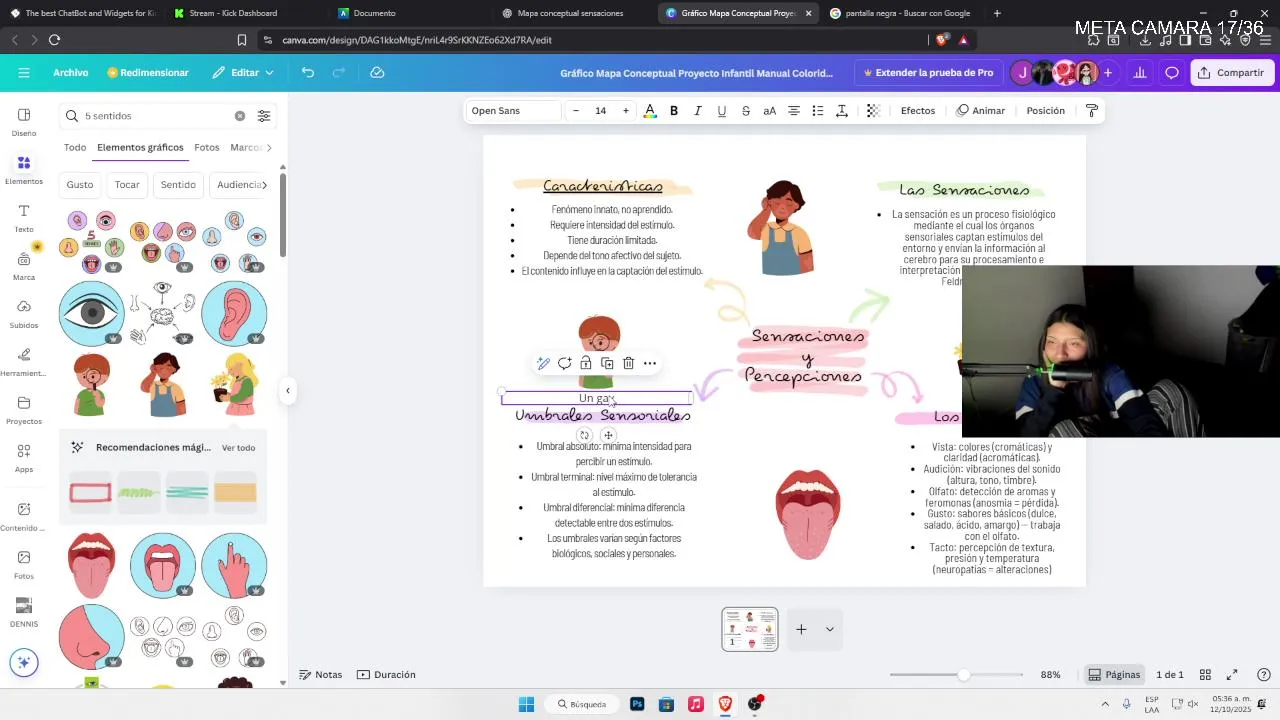1280x720 pixels.
Task: Switch to the Todo tab
Action: [x=75, y=147]
